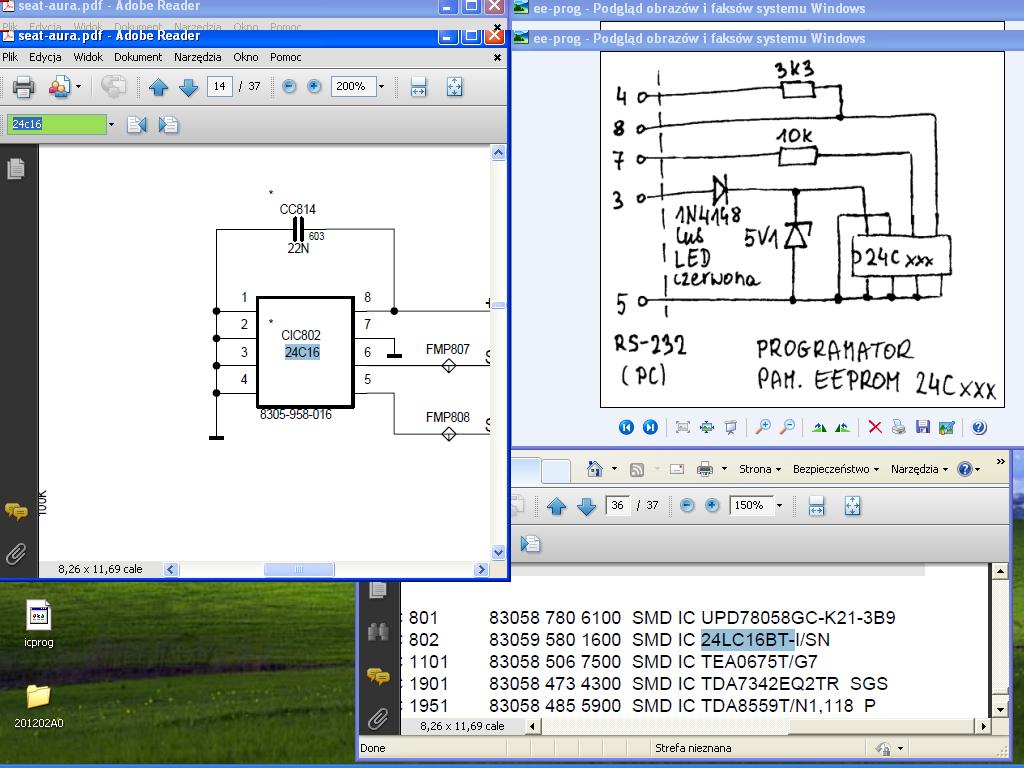
Task: Zoom in in browser PDF viewer
Action: point(712,505)
